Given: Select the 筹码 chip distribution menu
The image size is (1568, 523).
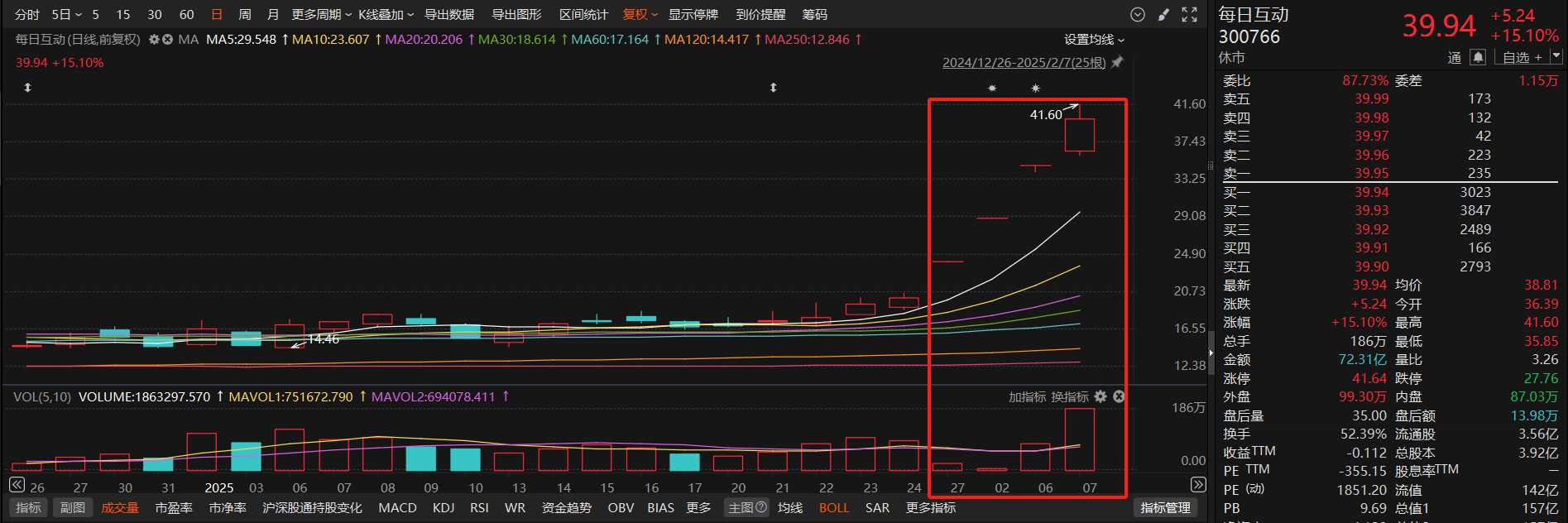Looking at the screenshot, I should 814,15.
